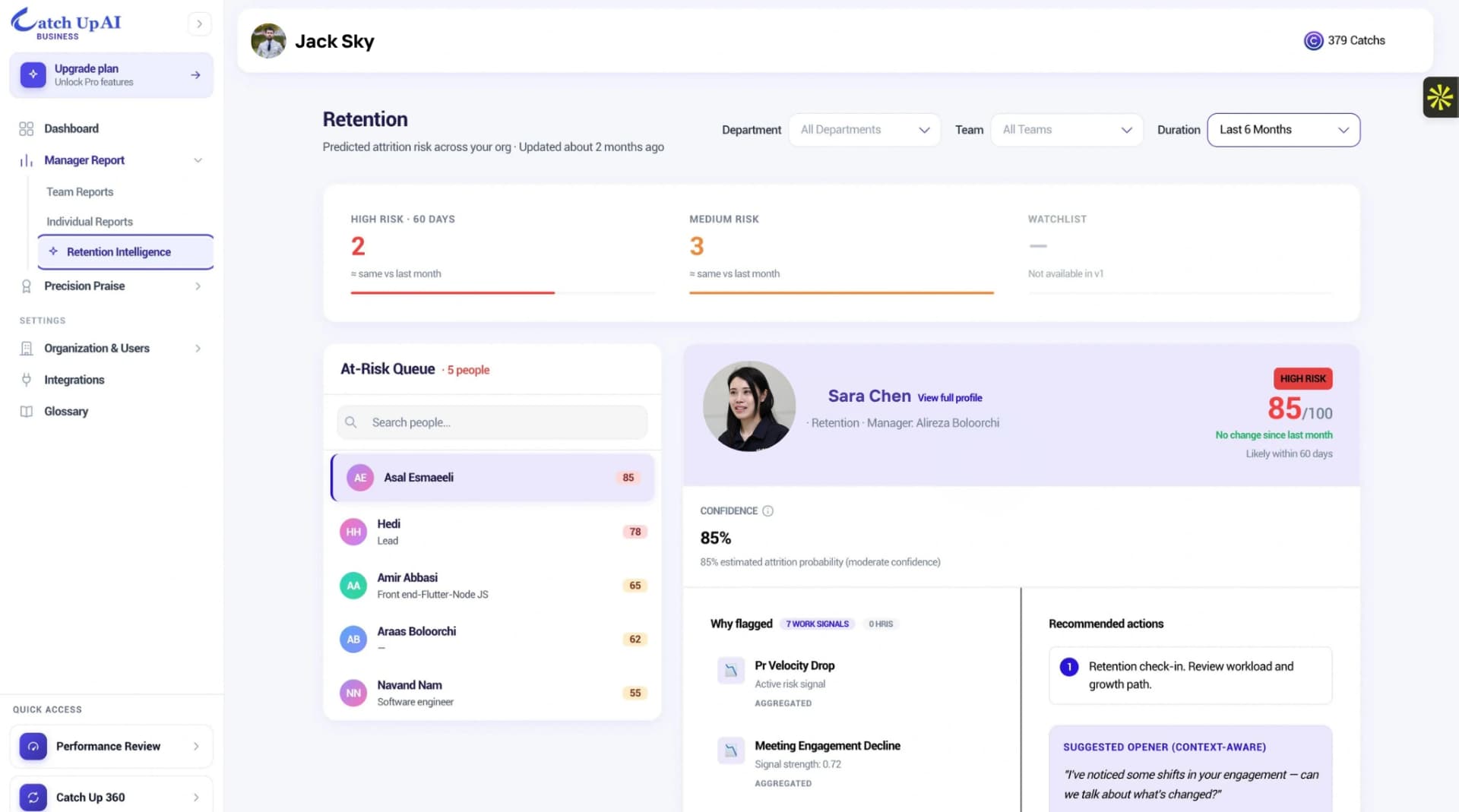
Task: Open Team Reports
Action: pos(80,192)
